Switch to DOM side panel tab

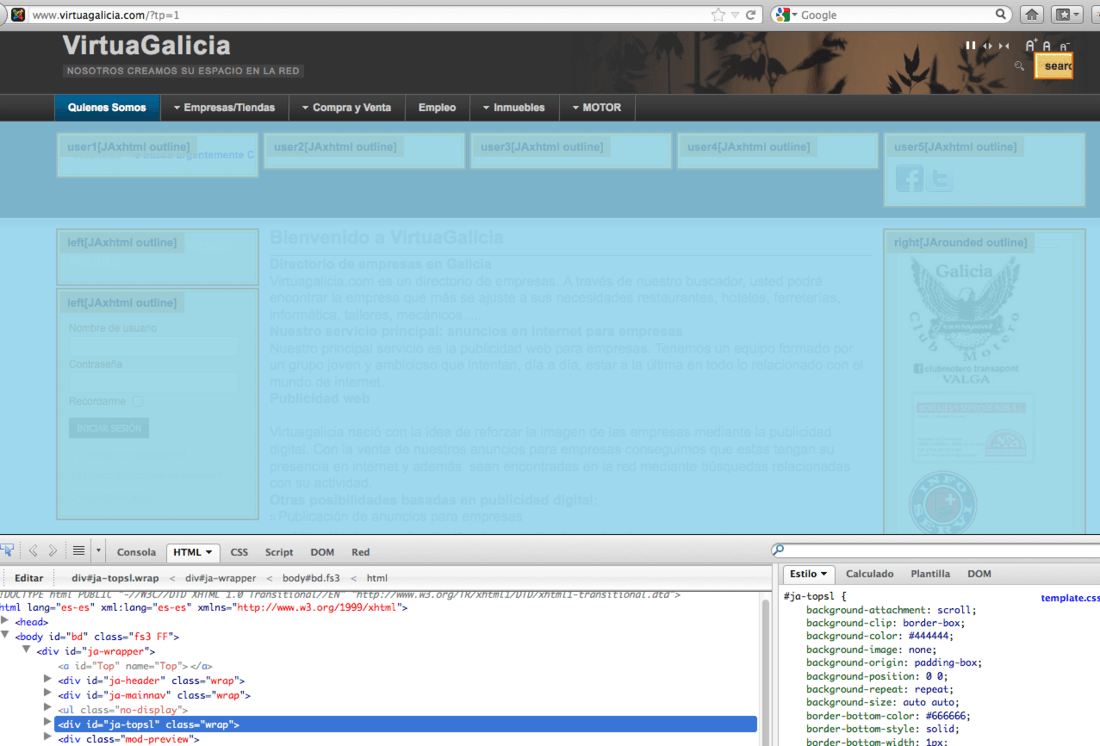[979, 574]
